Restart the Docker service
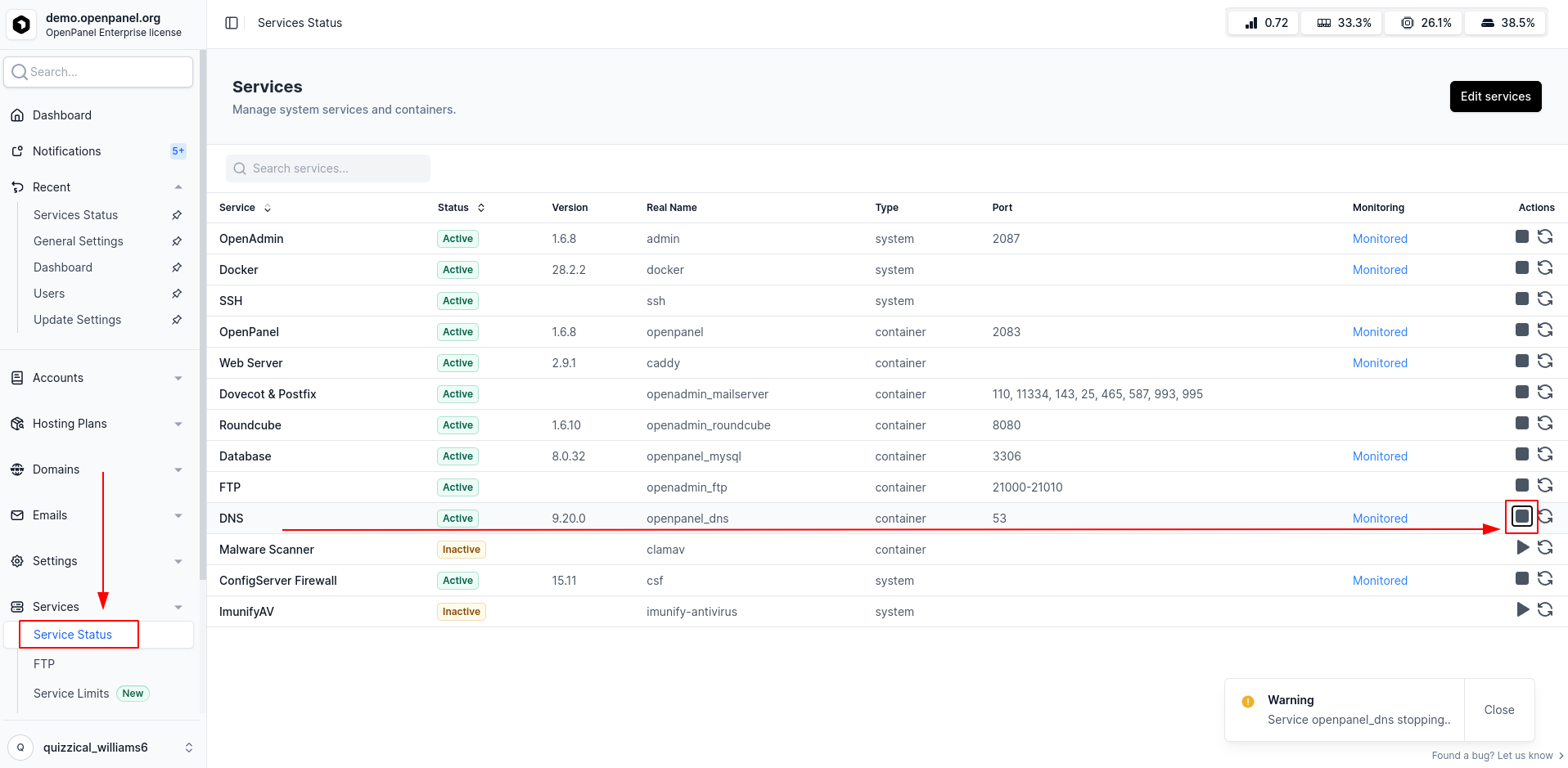 [1545, 268]
